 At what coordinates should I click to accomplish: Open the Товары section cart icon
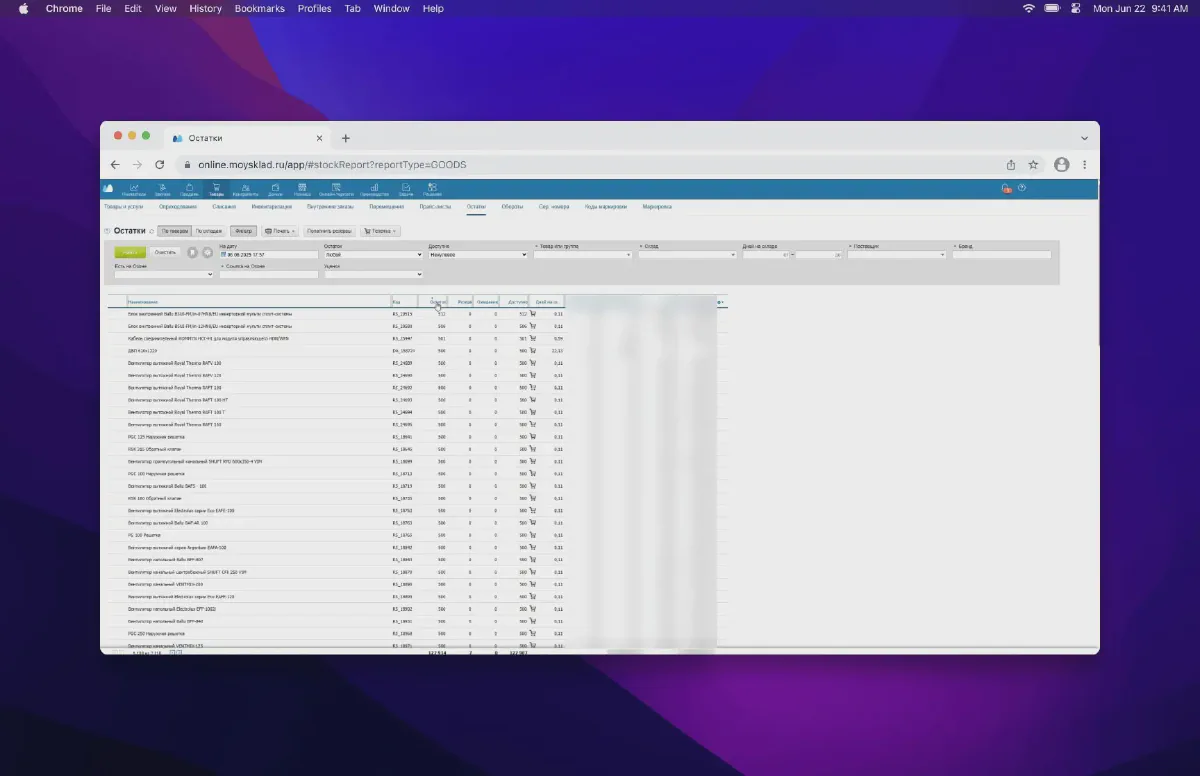[x=217, y=188]
